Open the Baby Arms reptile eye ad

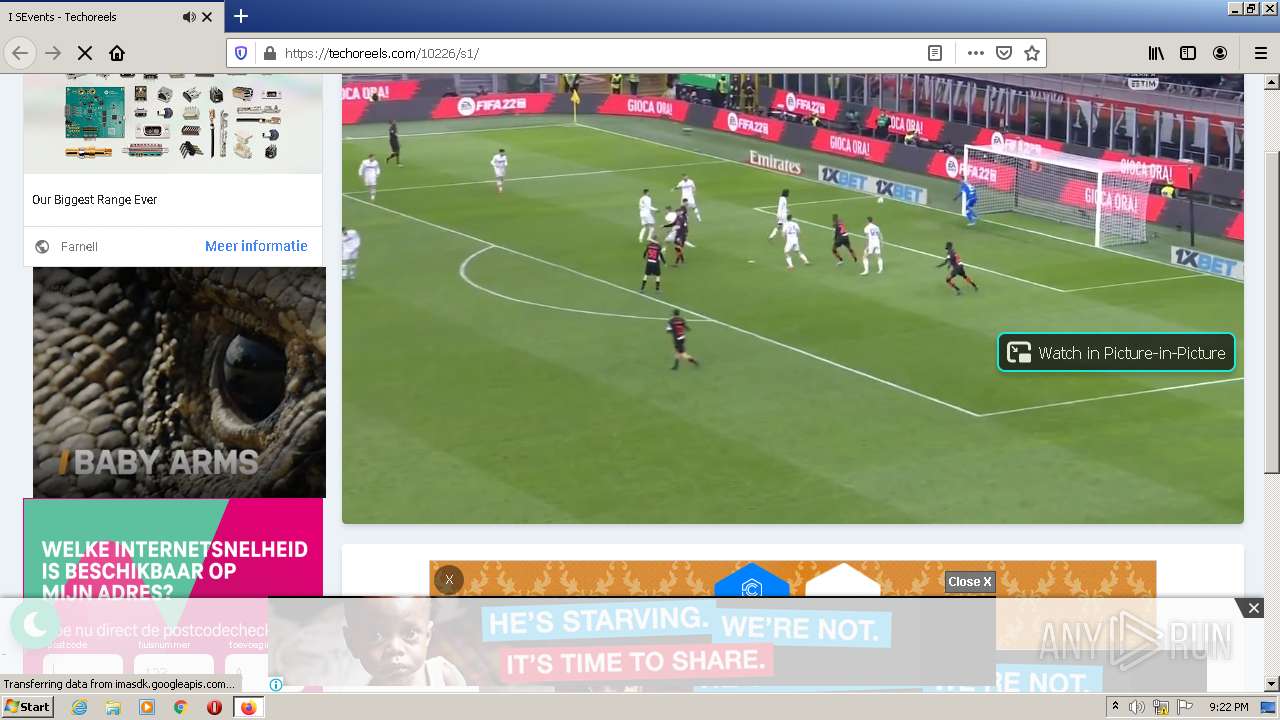click(x=179, y=382)
